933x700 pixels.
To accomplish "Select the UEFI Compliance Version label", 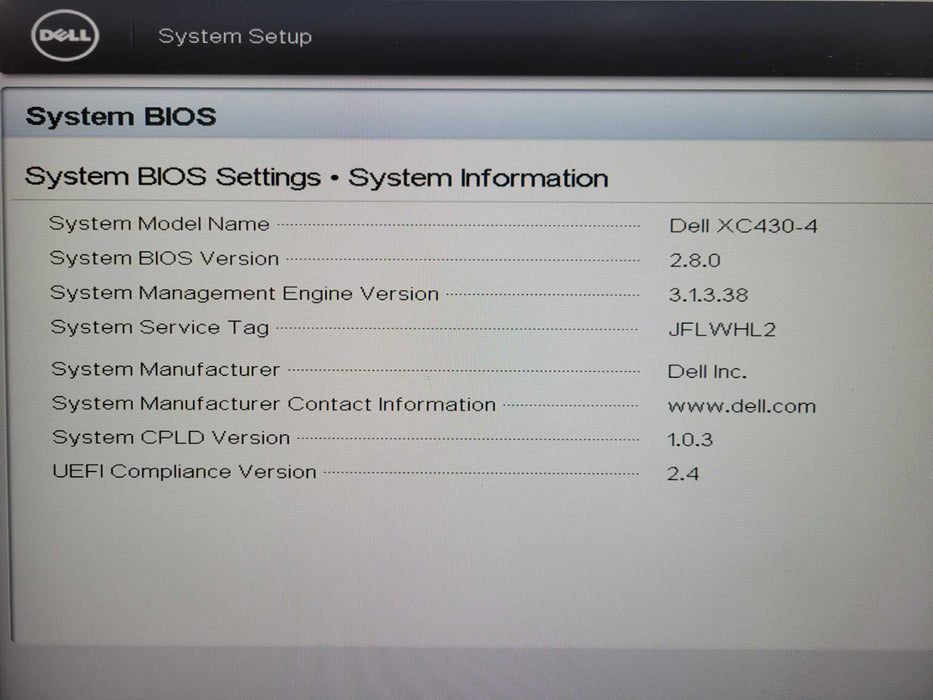I will [184, 472].
